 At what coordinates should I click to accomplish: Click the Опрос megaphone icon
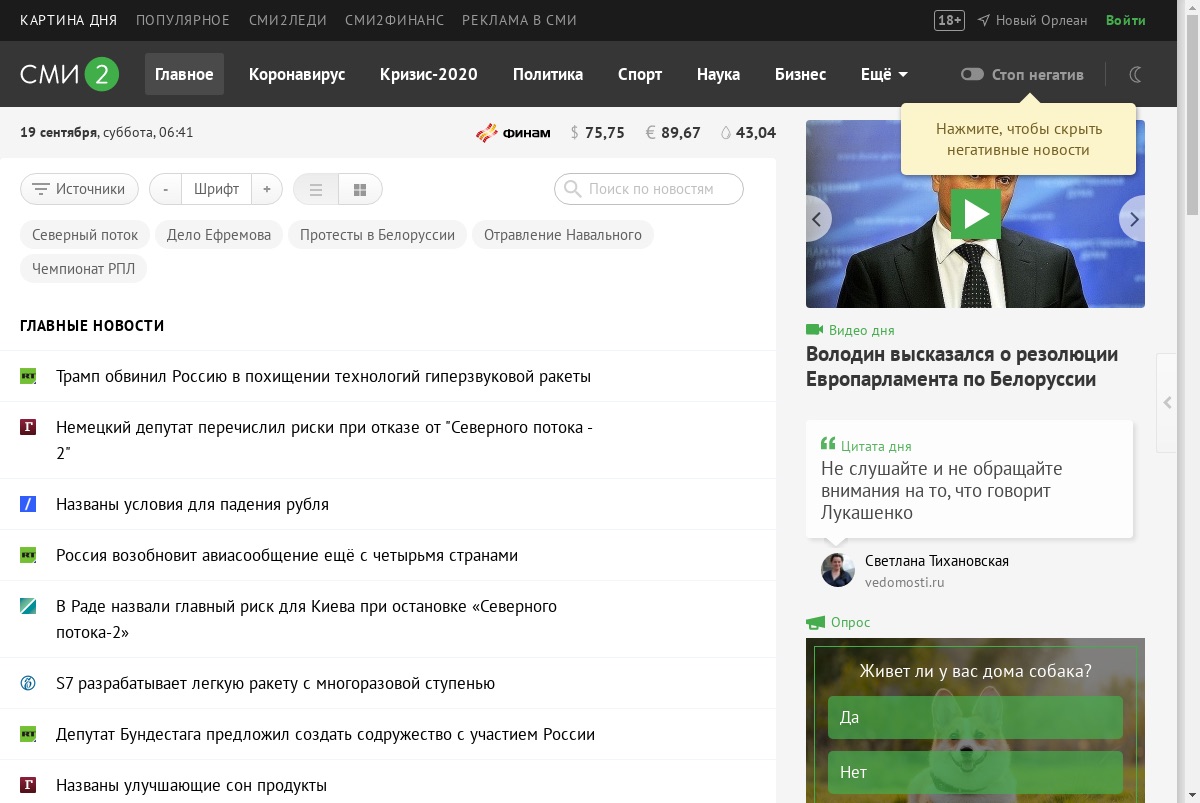click(815, 622)
